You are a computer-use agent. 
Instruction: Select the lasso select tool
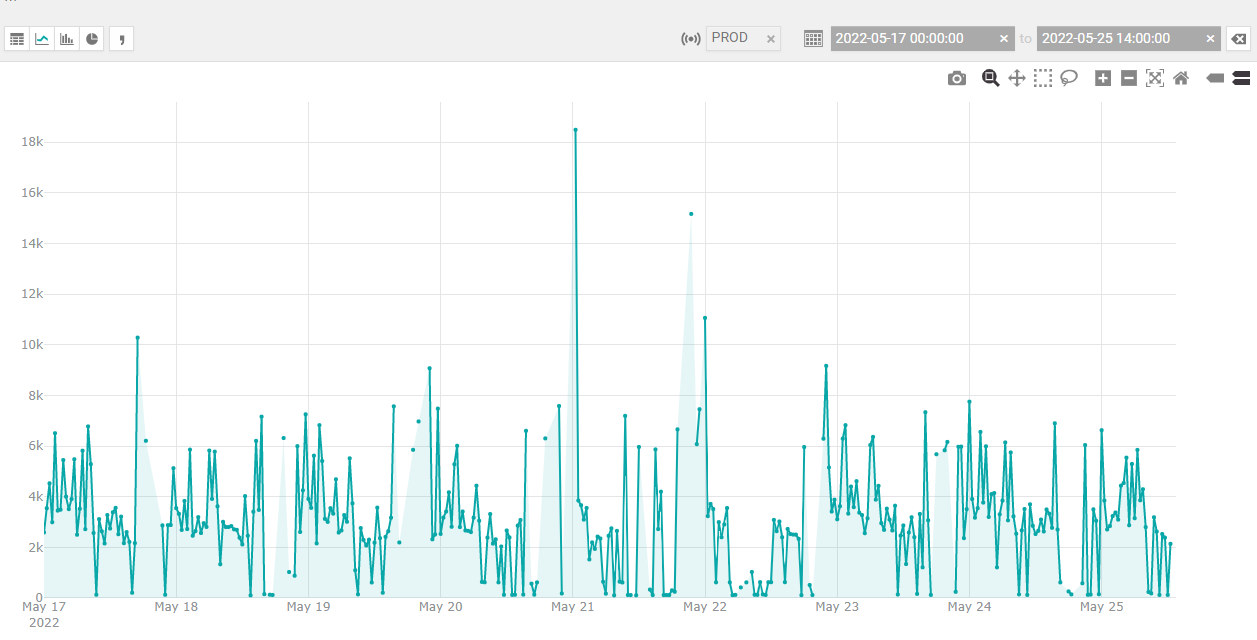click(1068, 77)
